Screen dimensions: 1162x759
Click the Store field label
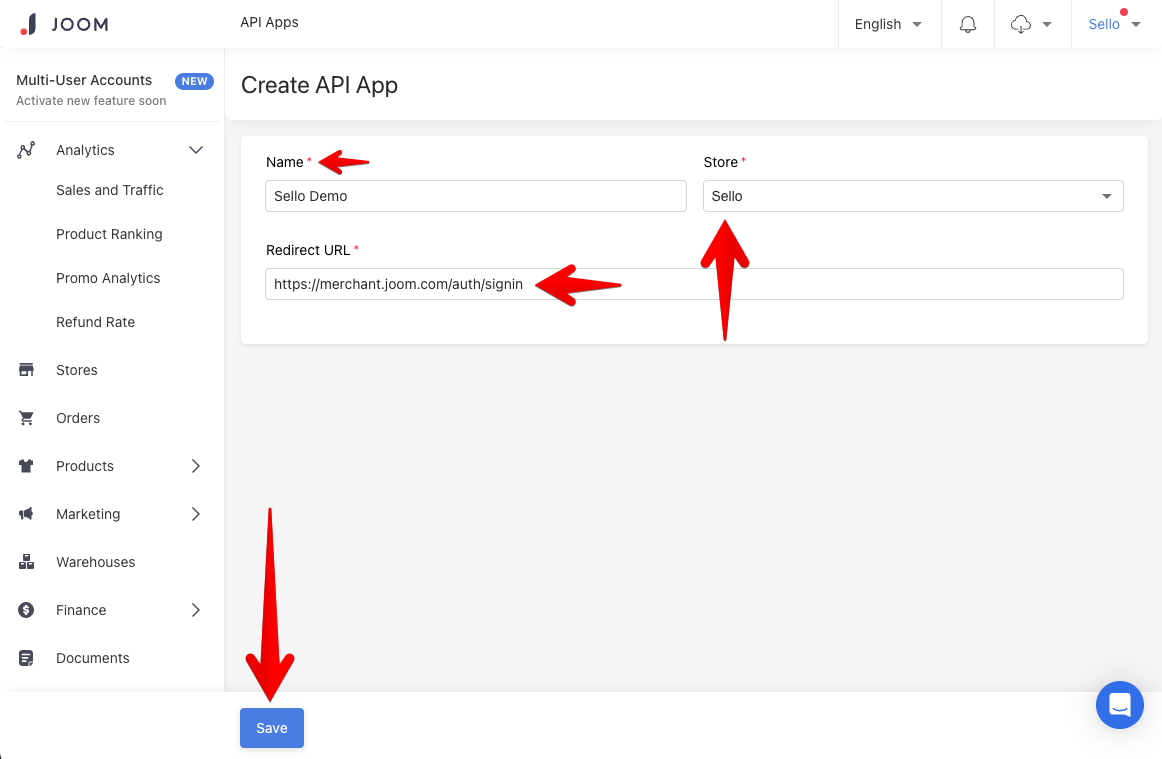tap(720, 162)
